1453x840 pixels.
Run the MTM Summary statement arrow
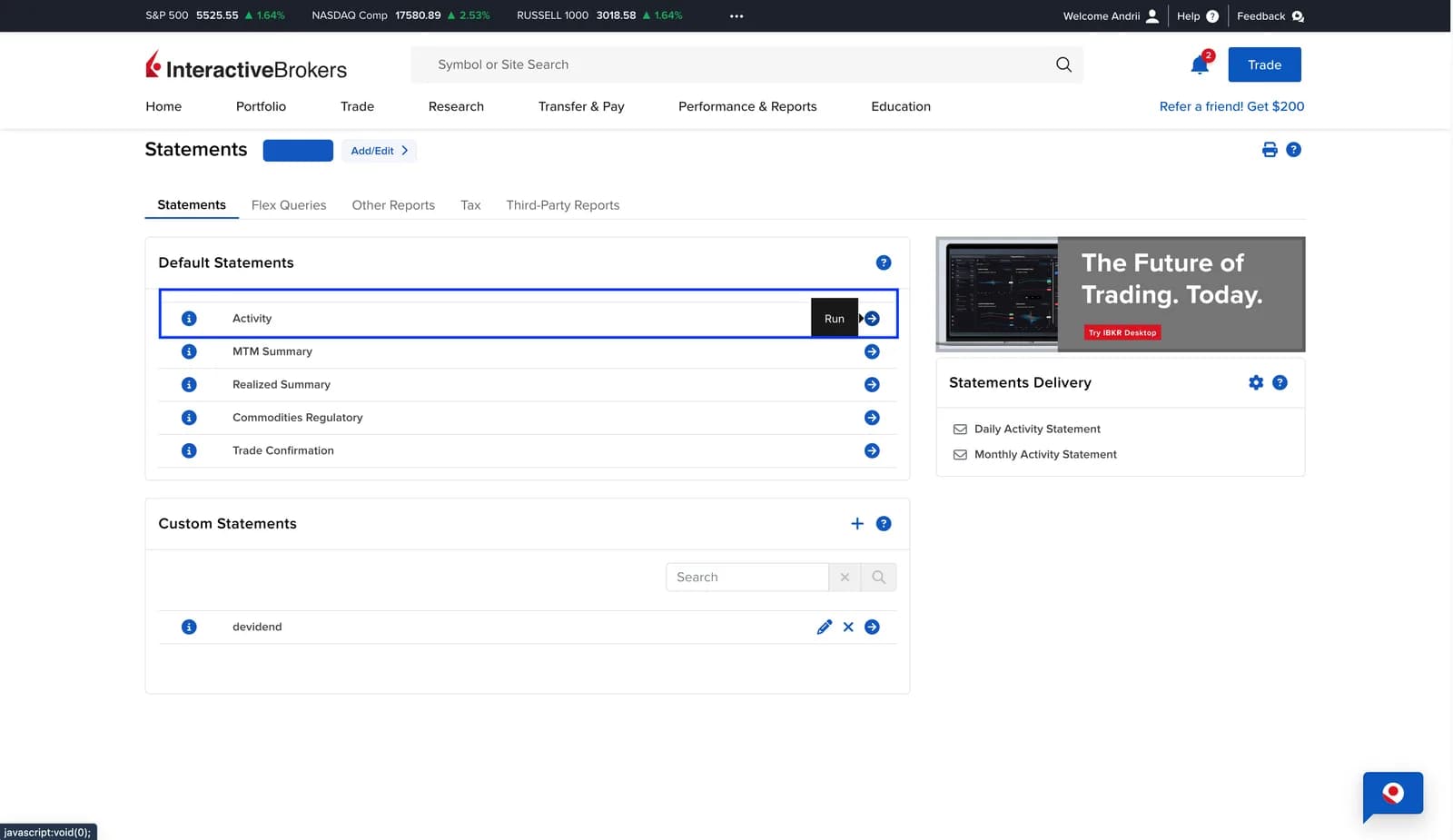coord(872,351)
